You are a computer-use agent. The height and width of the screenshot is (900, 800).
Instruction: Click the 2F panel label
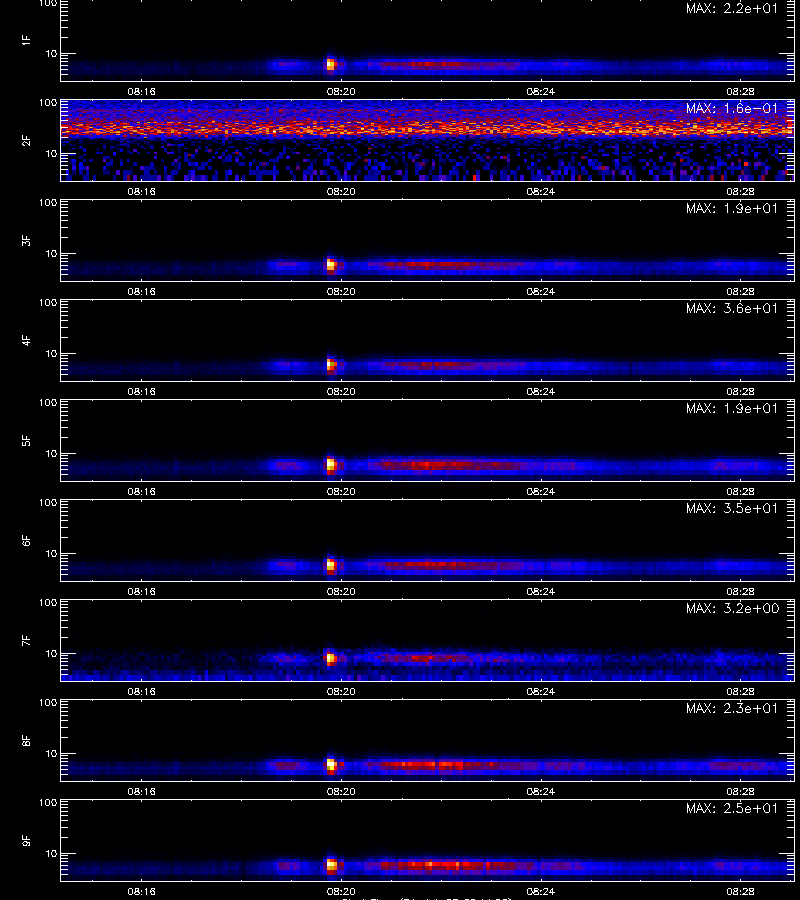click(x=26, y=141)
